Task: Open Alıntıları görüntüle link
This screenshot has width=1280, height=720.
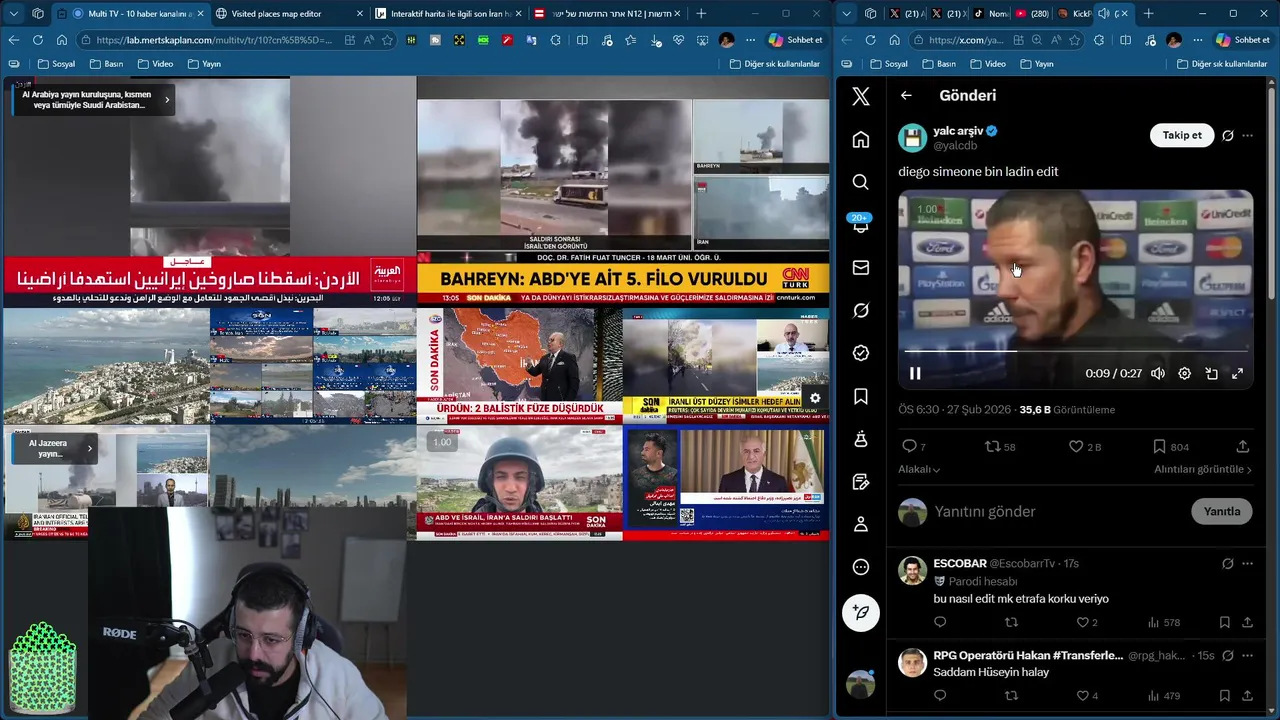Action: pos(1203,470)
